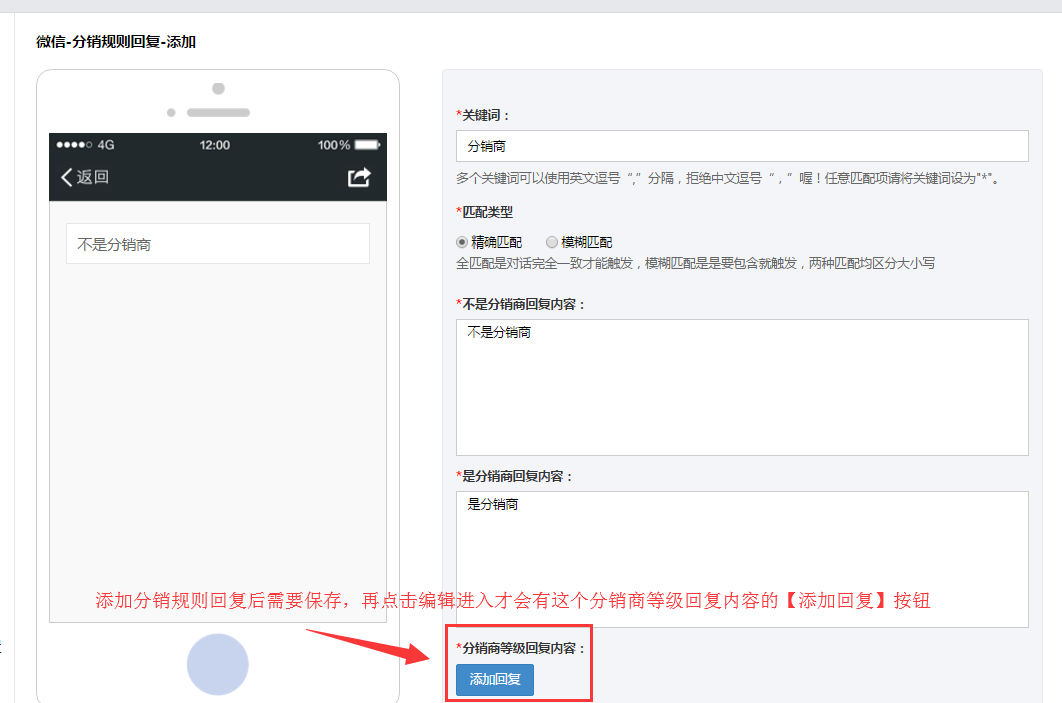Click the 12:00 time in status bar
Viewport: 1062px width, 703px height.
(215, 145)
